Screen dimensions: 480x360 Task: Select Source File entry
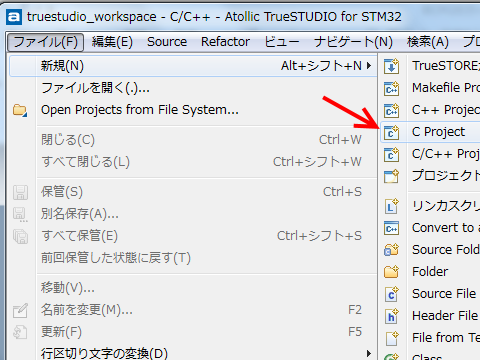click(430, 294)
